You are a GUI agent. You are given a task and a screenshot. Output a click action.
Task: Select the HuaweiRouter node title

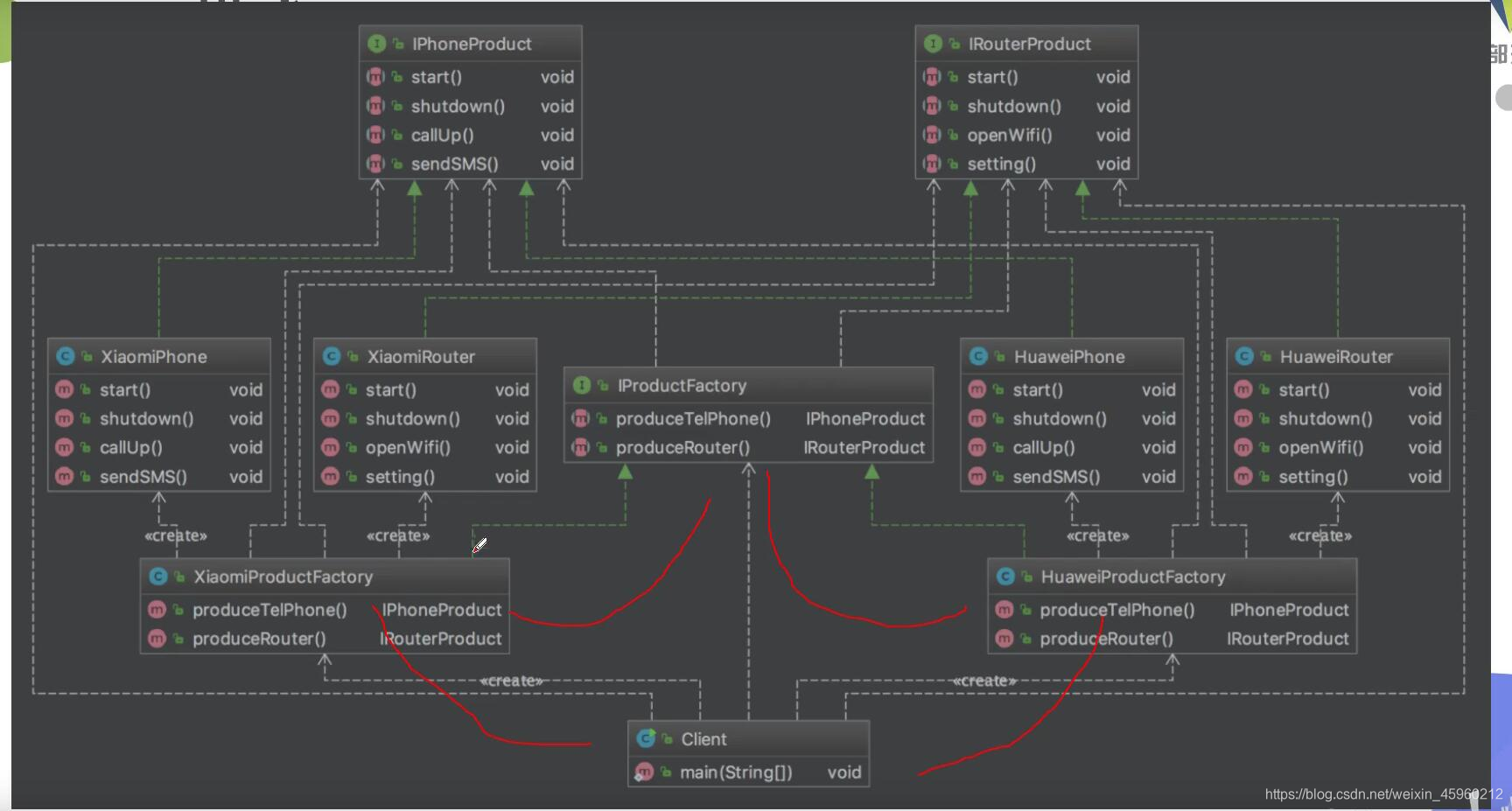1336,357
